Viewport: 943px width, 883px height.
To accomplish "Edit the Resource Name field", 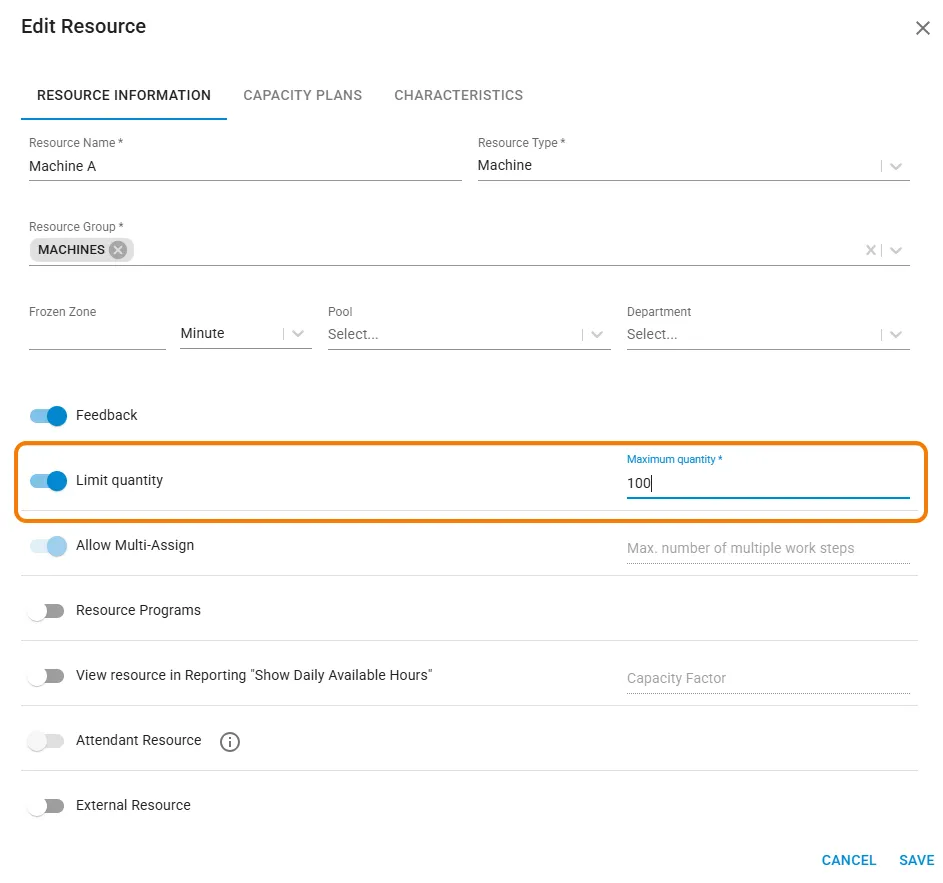I will [245, 166].
